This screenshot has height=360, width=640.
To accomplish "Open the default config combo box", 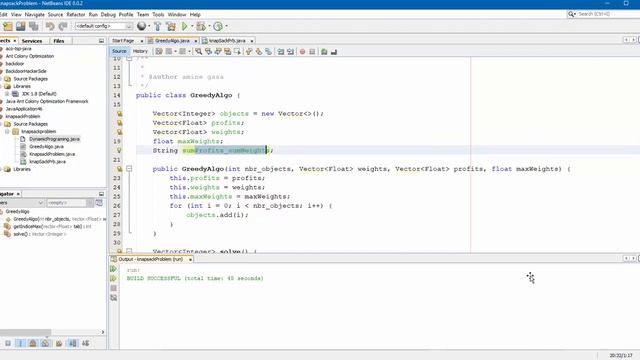I will (103, 26).
